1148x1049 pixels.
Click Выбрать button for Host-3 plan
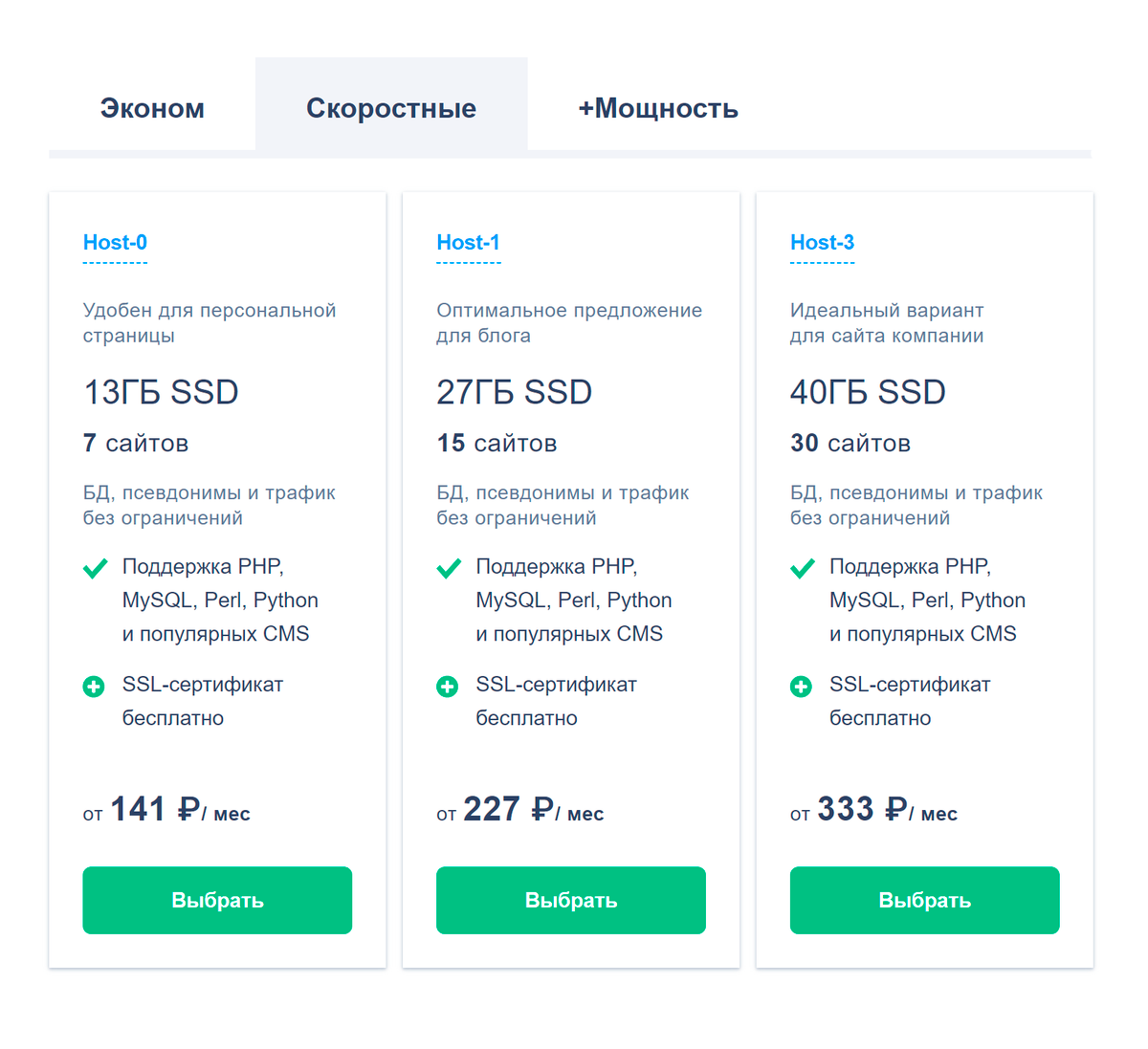[x=924, y=900]
